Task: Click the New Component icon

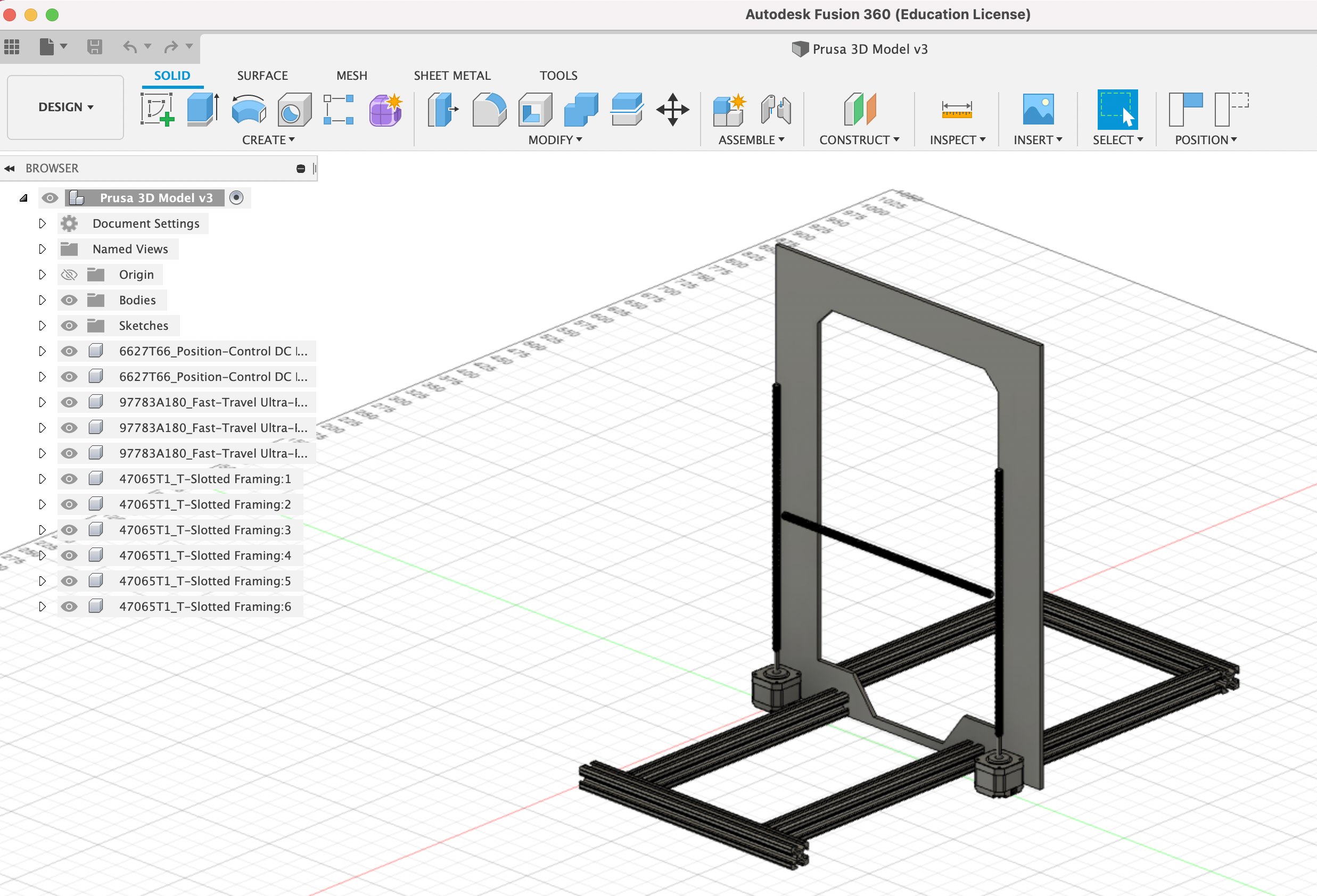Action: [x=729, y=110]
